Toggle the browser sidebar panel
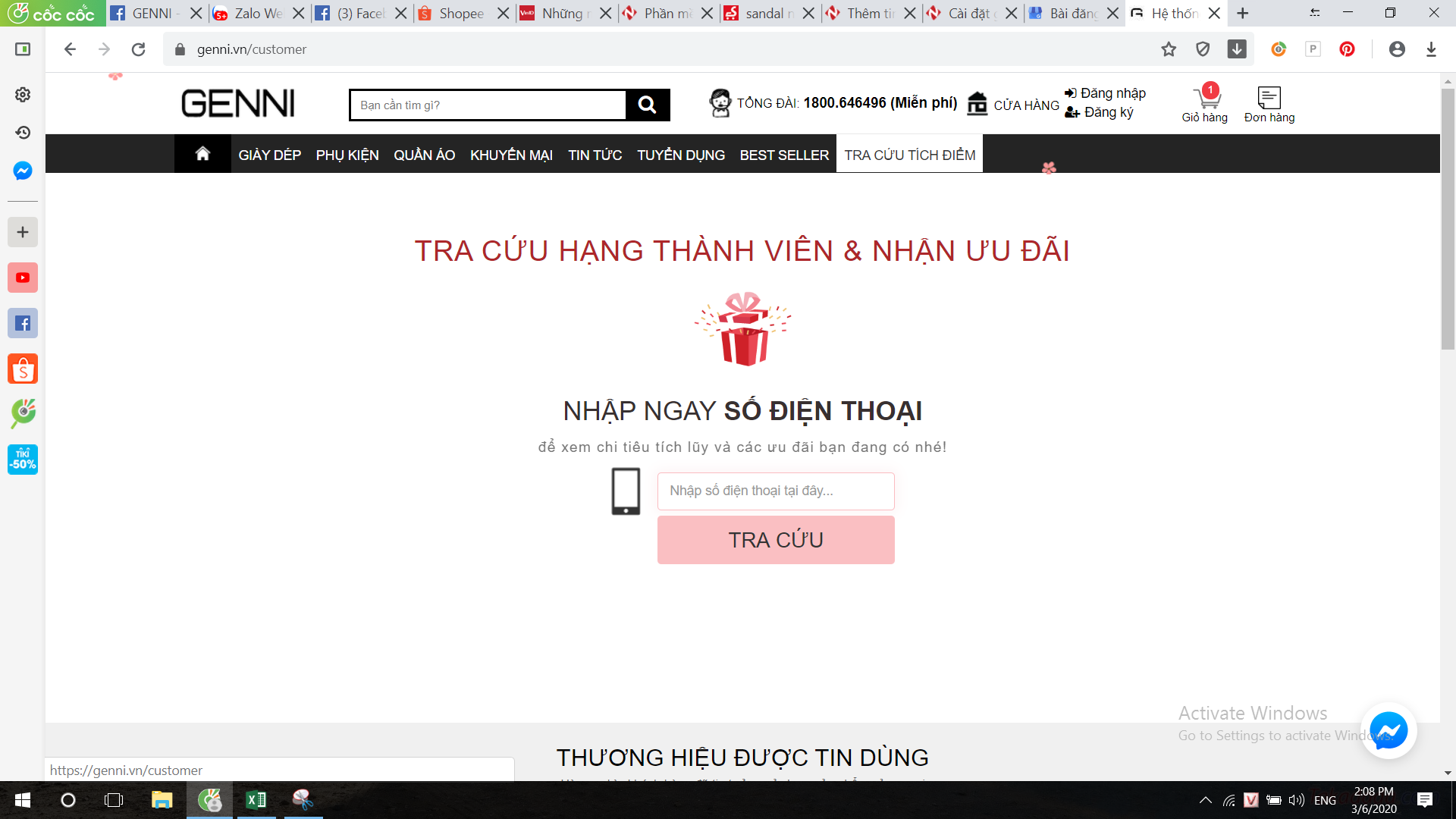Screen dimensions: 1456x819 (x=23, y=49)
